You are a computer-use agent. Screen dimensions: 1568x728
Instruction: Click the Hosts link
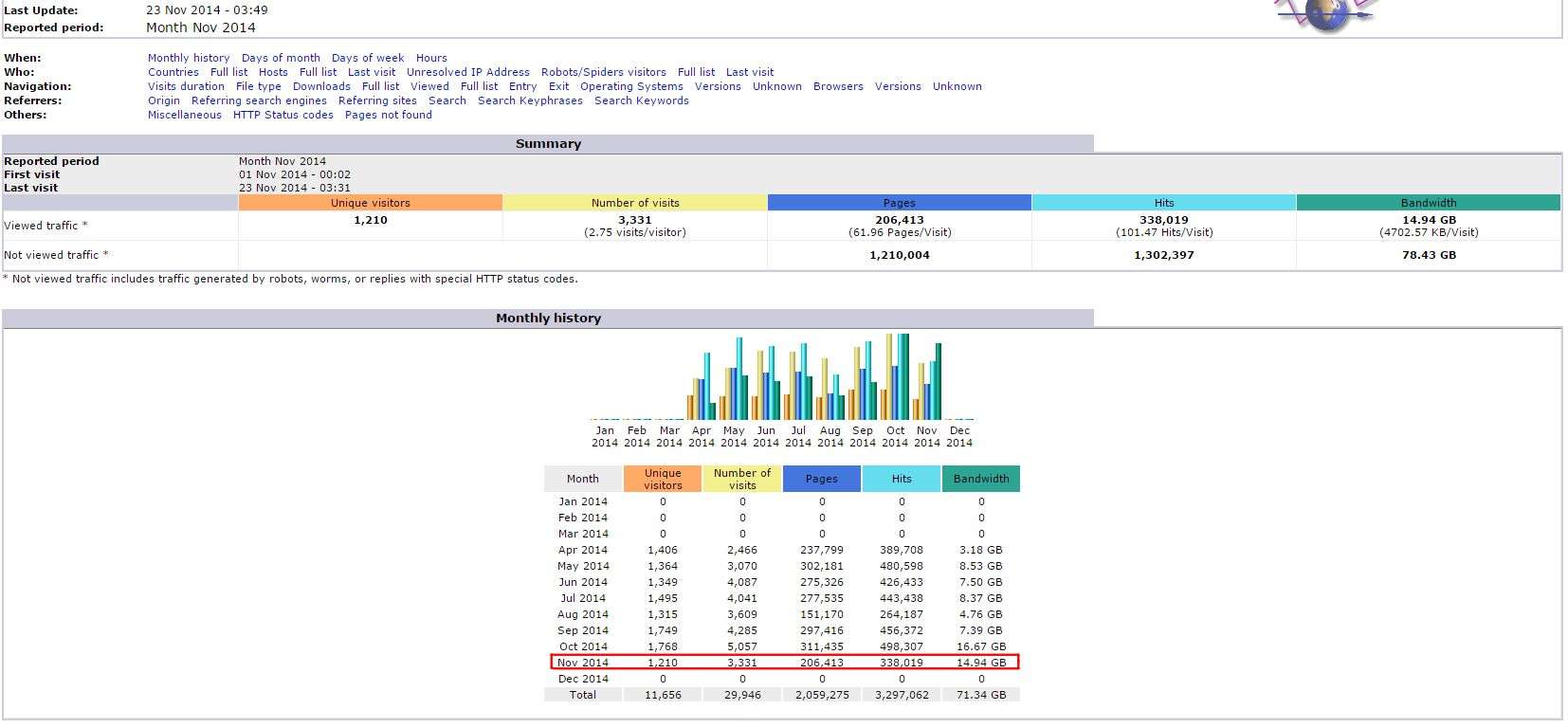pyautogui.click(x=273, y=72)
